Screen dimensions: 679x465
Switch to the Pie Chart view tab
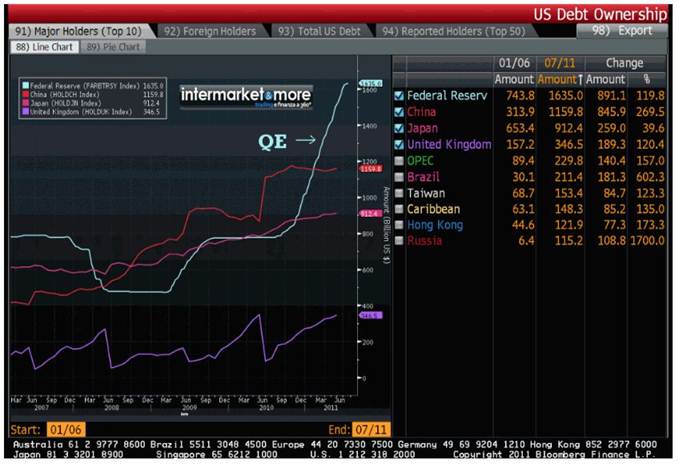113,47
